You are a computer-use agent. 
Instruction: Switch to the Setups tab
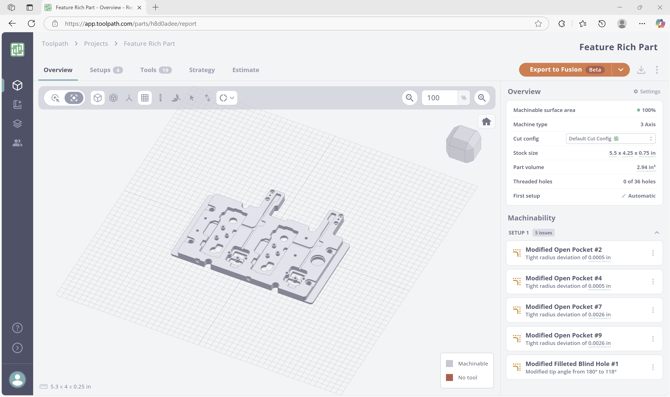[x=106, y=70]
